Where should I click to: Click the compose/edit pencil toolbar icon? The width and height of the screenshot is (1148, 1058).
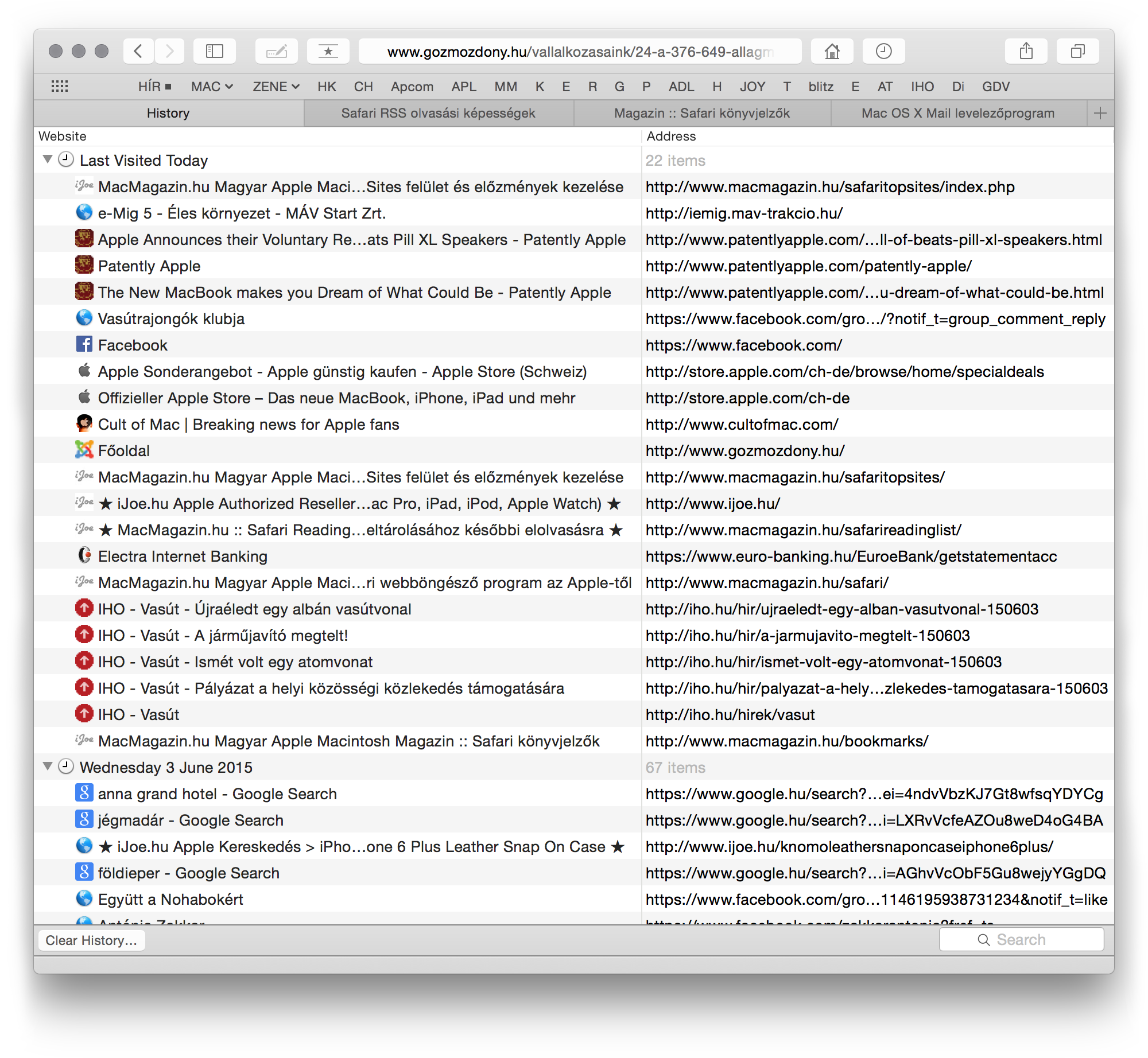click(x=277, y=52)
